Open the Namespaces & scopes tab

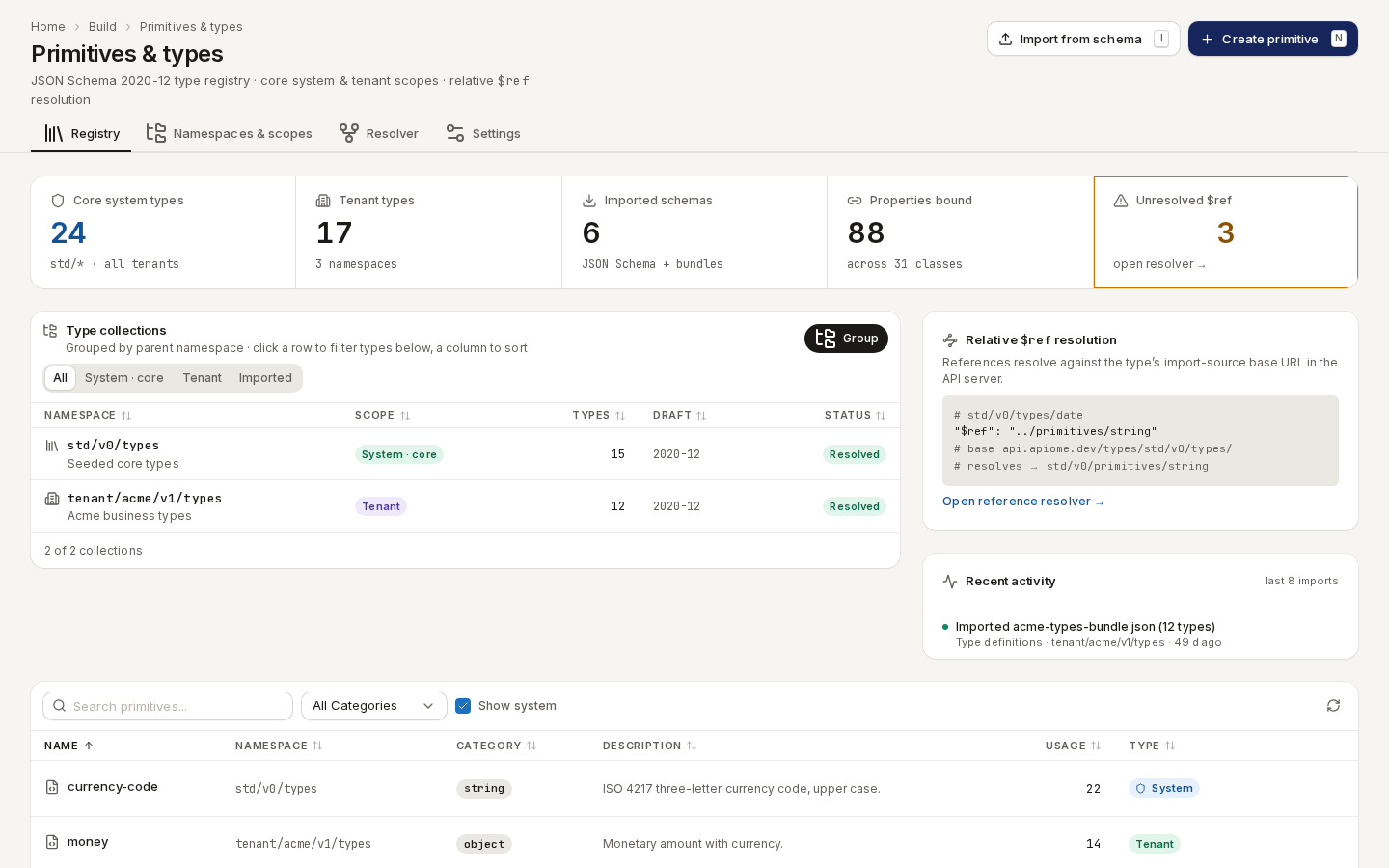point(230,134)
